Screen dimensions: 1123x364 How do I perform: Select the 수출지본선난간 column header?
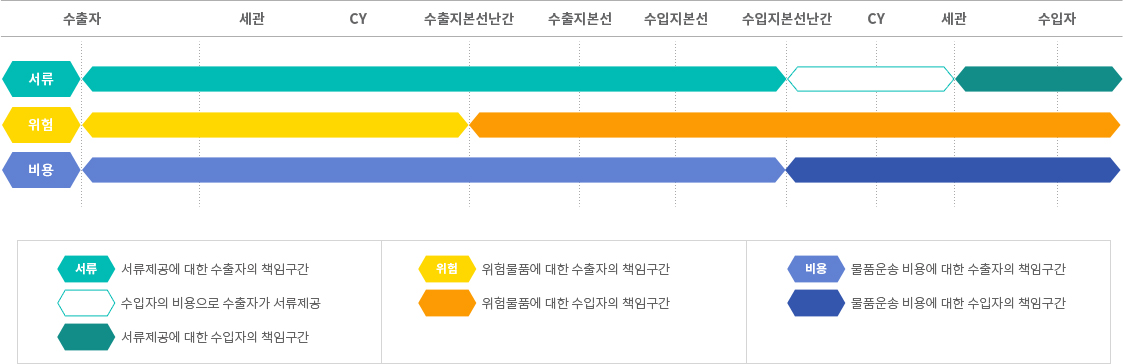[x=468, y=19]
